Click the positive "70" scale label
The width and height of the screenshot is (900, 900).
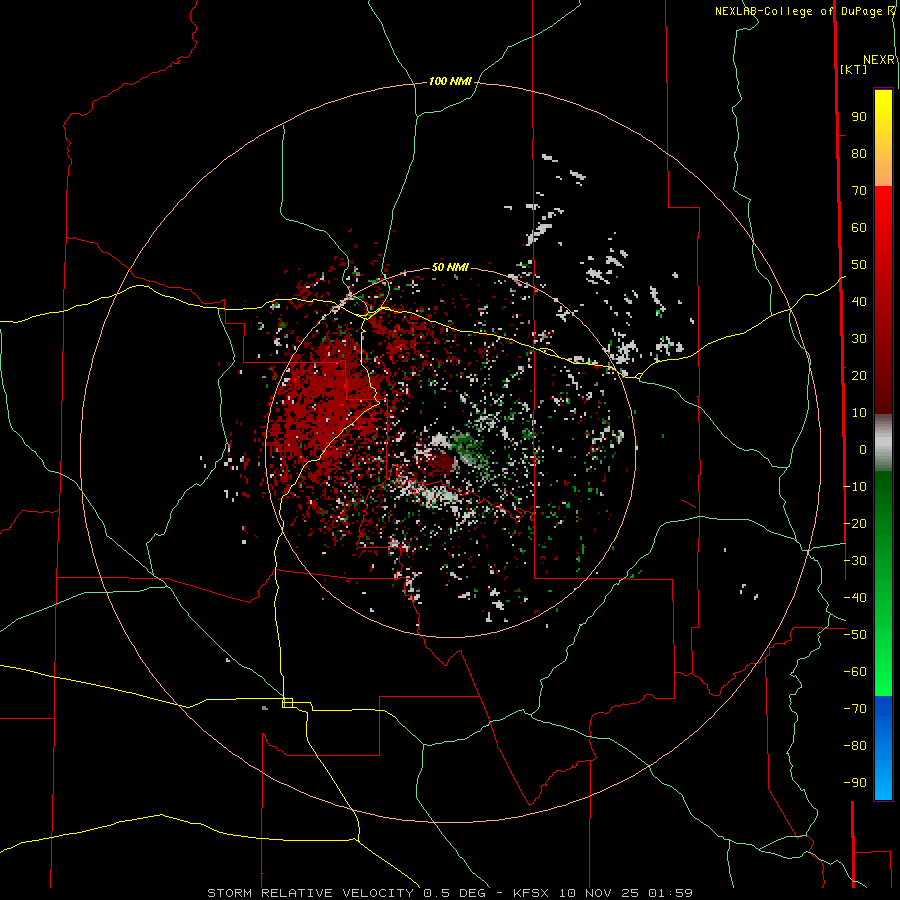click(859, 191)
